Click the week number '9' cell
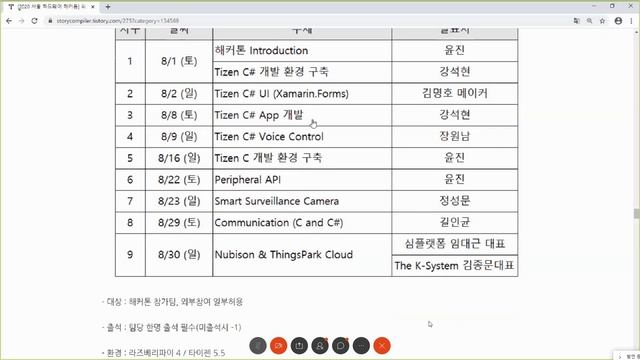640x360 pixels. tap(130, 255)
